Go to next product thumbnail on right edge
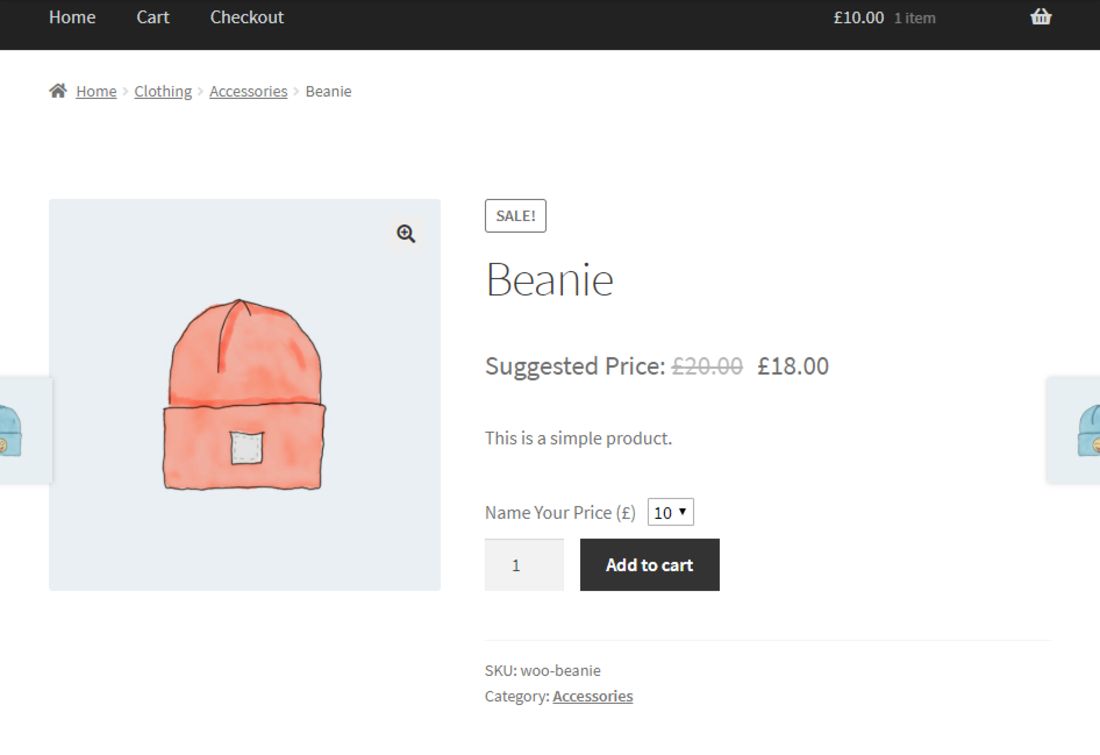Screen dimensions: 1100x755 click(x=1078, y=430)
